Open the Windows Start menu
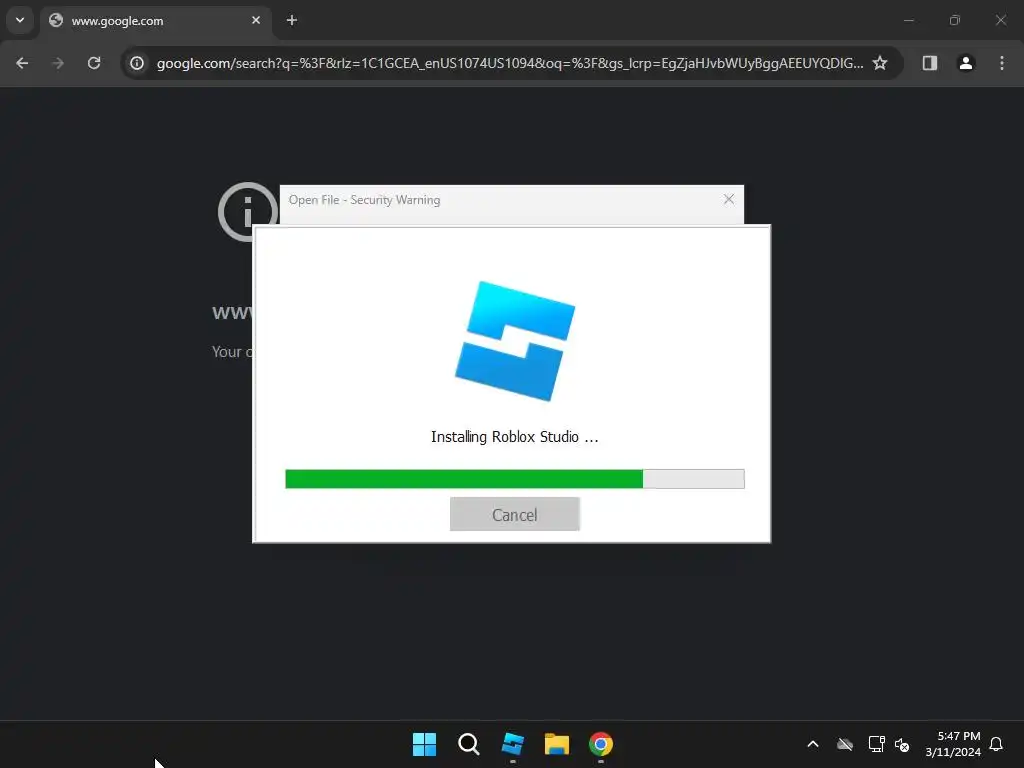Viewport: 1024px width, 768px height. 424,744
